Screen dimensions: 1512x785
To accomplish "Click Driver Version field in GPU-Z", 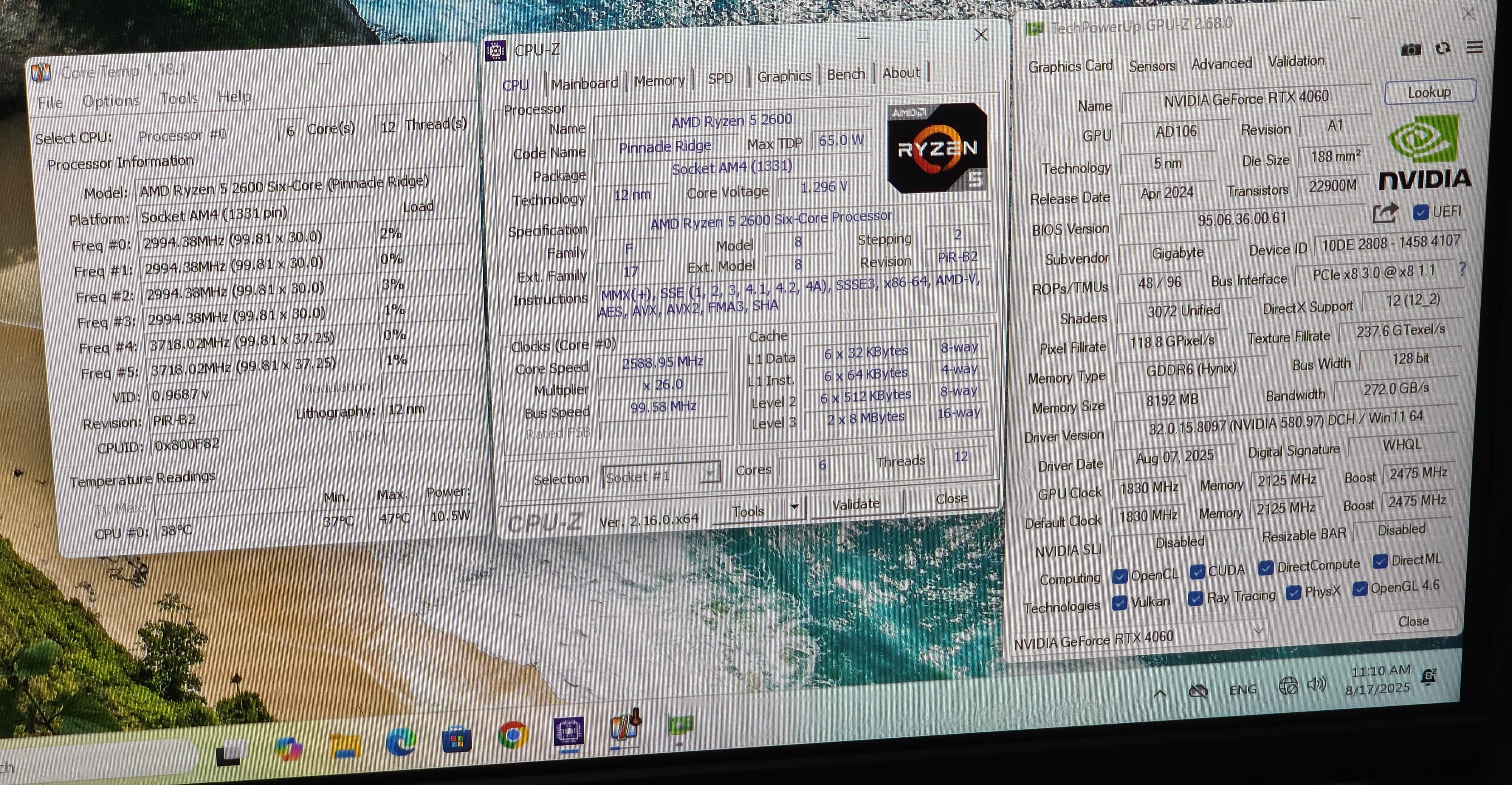I will pyautogui.click(x=1286, y=423).
